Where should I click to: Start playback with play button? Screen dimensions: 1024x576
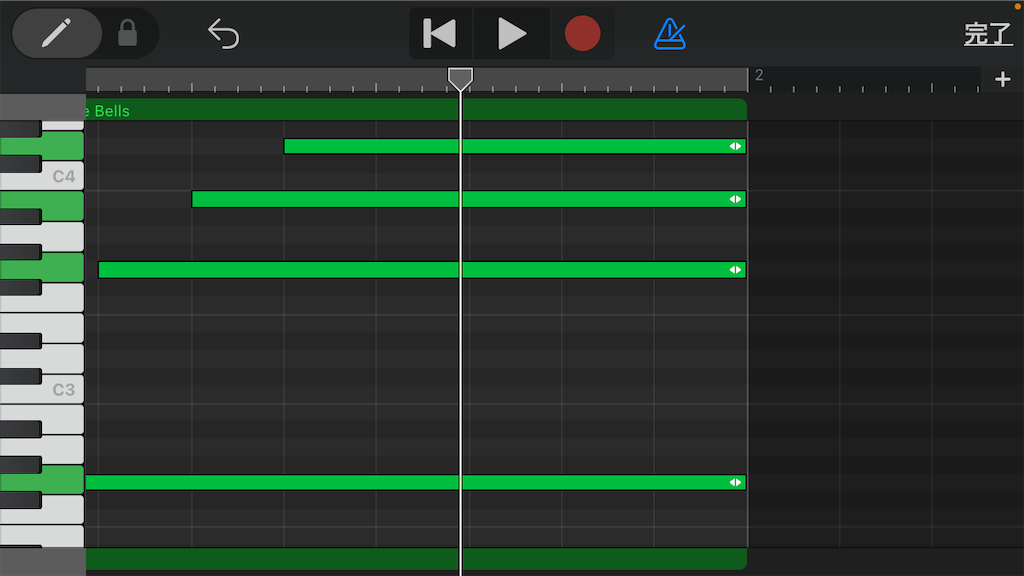(511, 33)
